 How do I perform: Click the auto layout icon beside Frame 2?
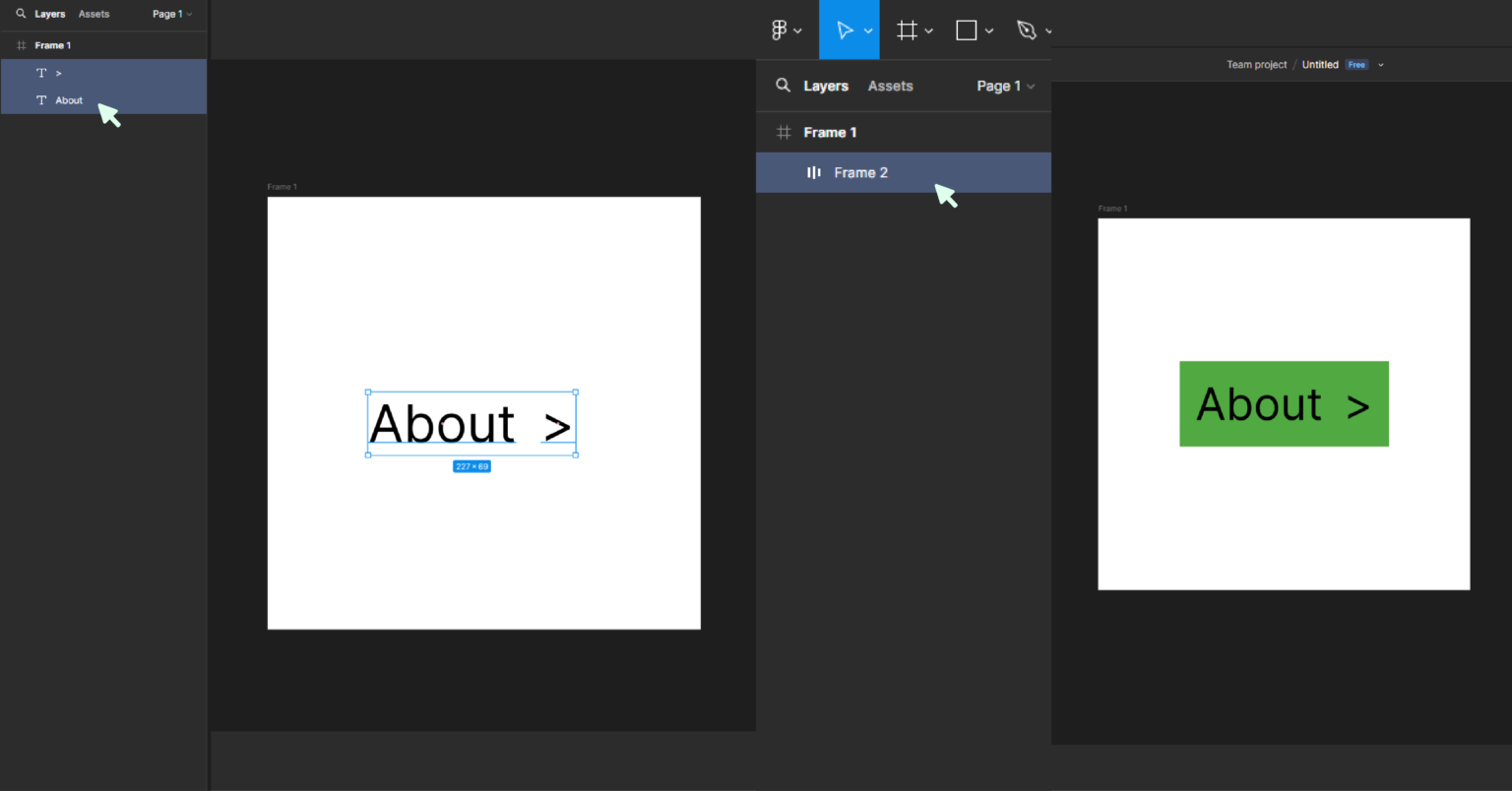[x=813, y=172]
